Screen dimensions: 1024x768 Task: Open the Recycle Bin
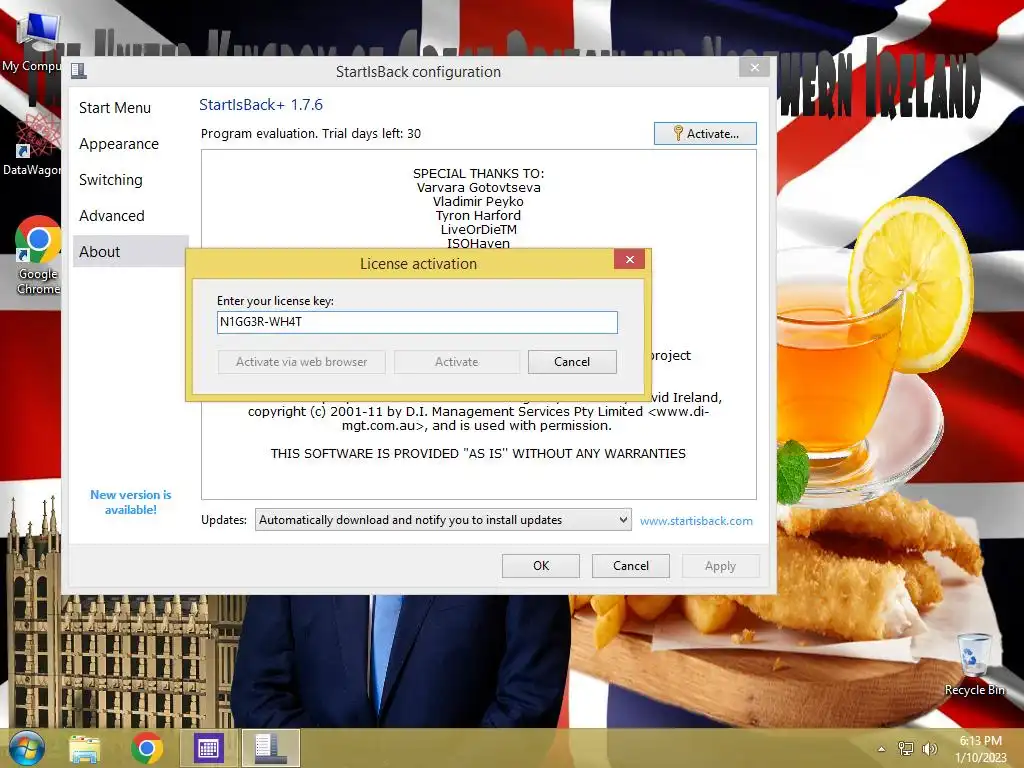974,665
